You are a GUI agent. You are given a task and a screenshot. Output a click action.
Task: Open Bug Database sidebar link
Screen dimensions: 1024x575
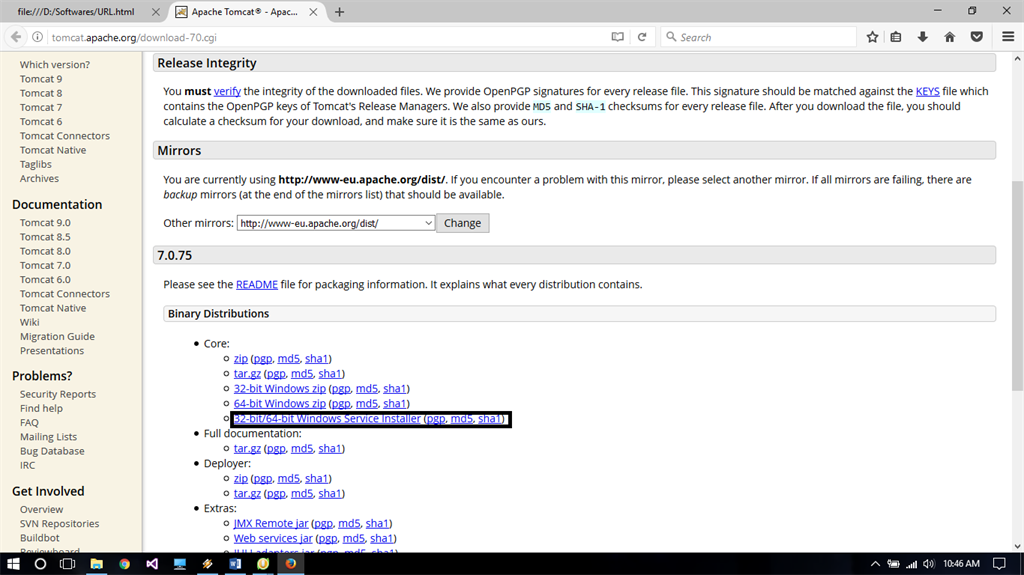[x=52, y=452]
